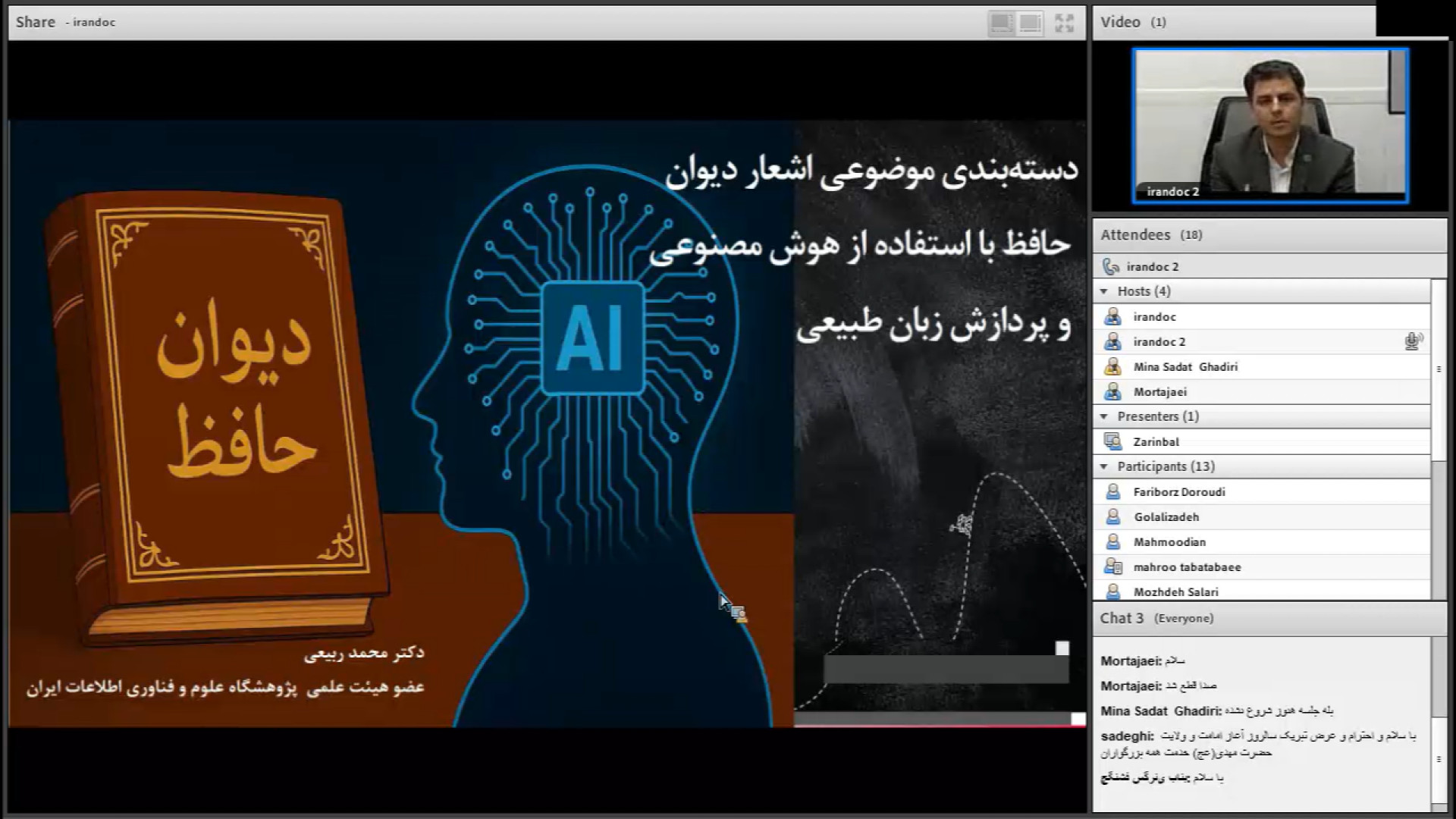Viewport: 1456px width, 819px height.
Task: Select Fariborz Doroudi in the attendee list
Action: coord(1178,491)
